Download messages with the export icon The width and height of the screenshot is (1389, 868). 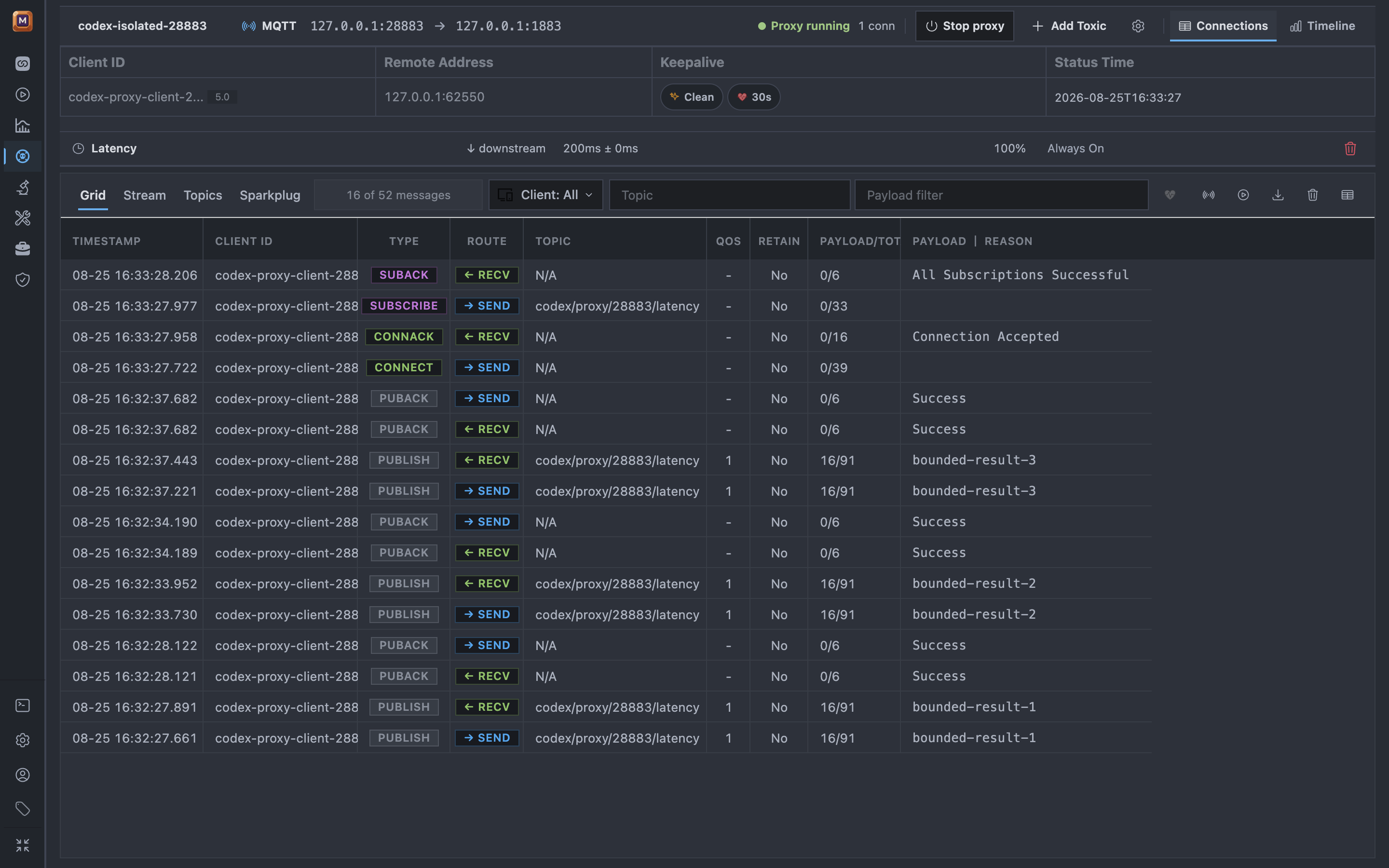click(x=1278, y=195)
